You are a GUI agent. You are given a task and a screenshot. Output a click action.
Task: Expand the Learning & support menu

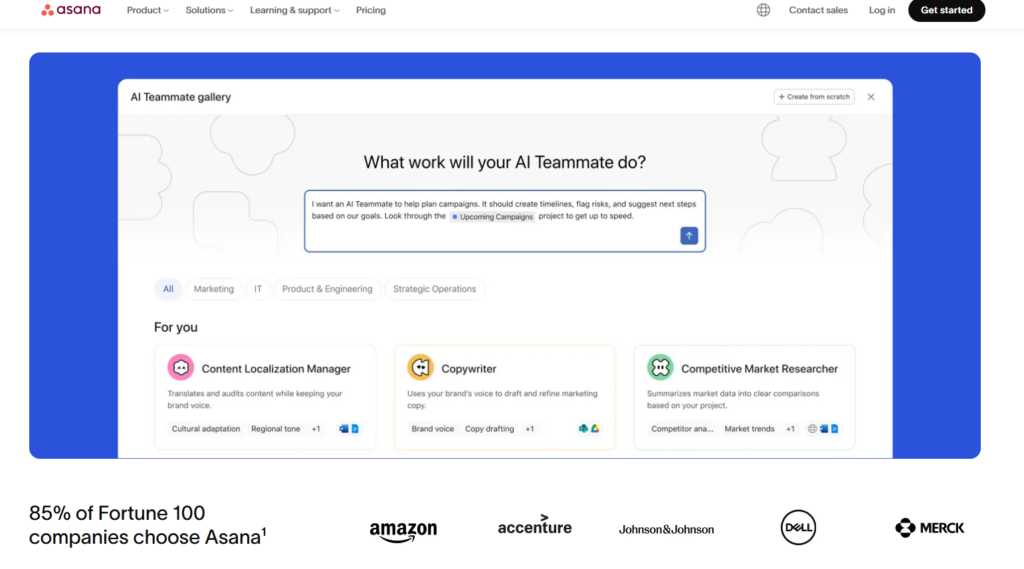(x=295, y=10)
